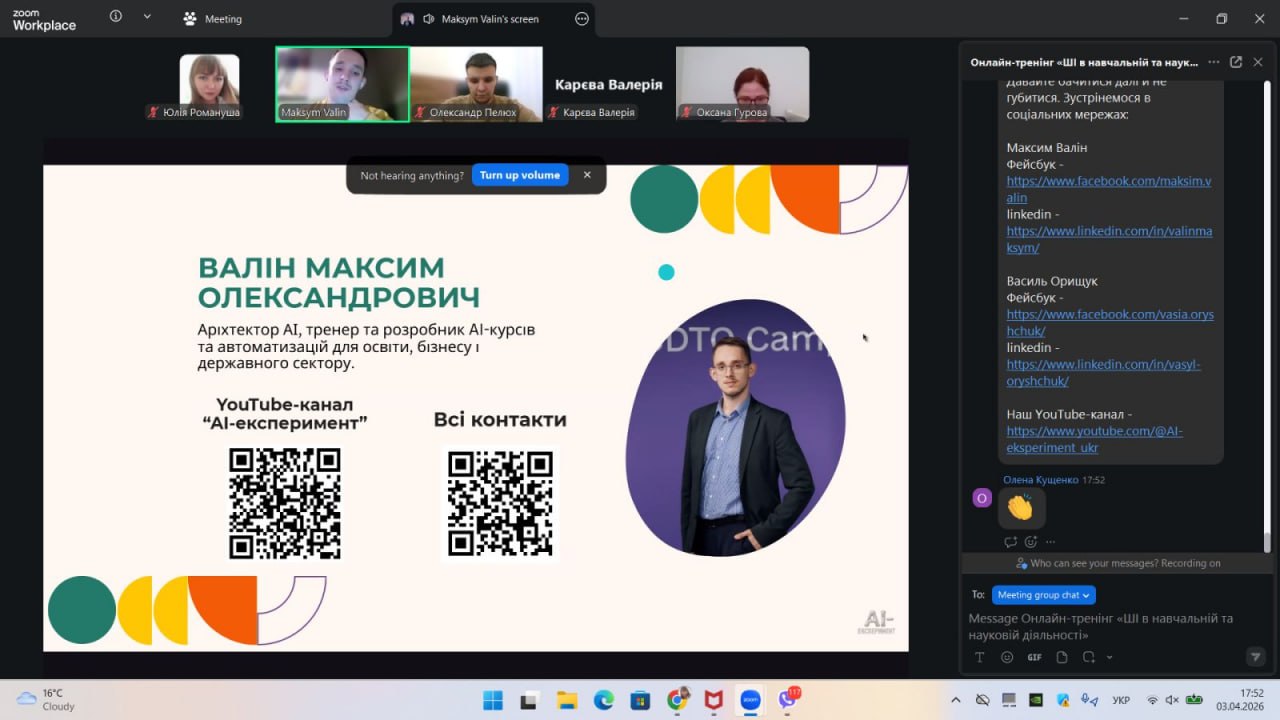This screenshot has height=720, width=1280.
Task: Open more options for the shared screen
Action: 582,19
